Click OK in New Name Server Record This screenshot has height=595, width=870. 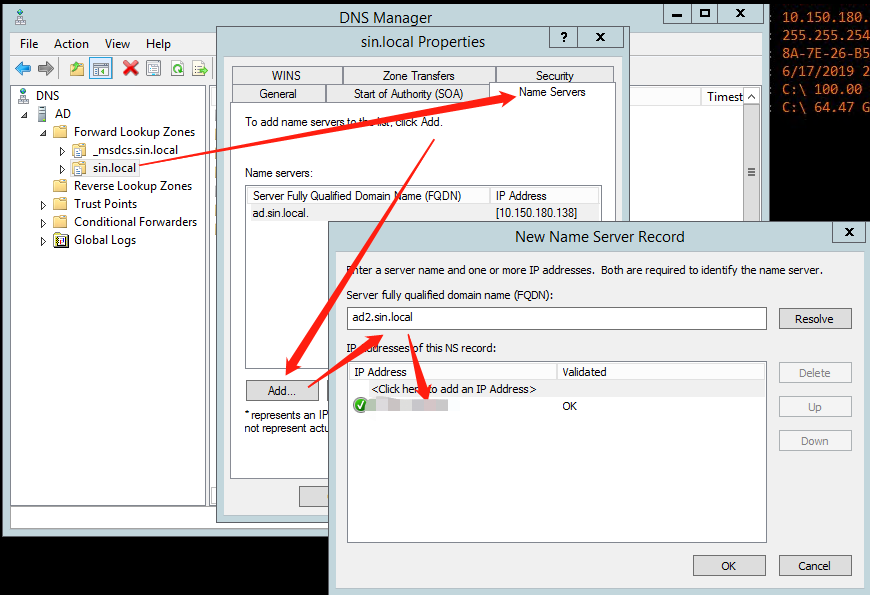point(729,566)
